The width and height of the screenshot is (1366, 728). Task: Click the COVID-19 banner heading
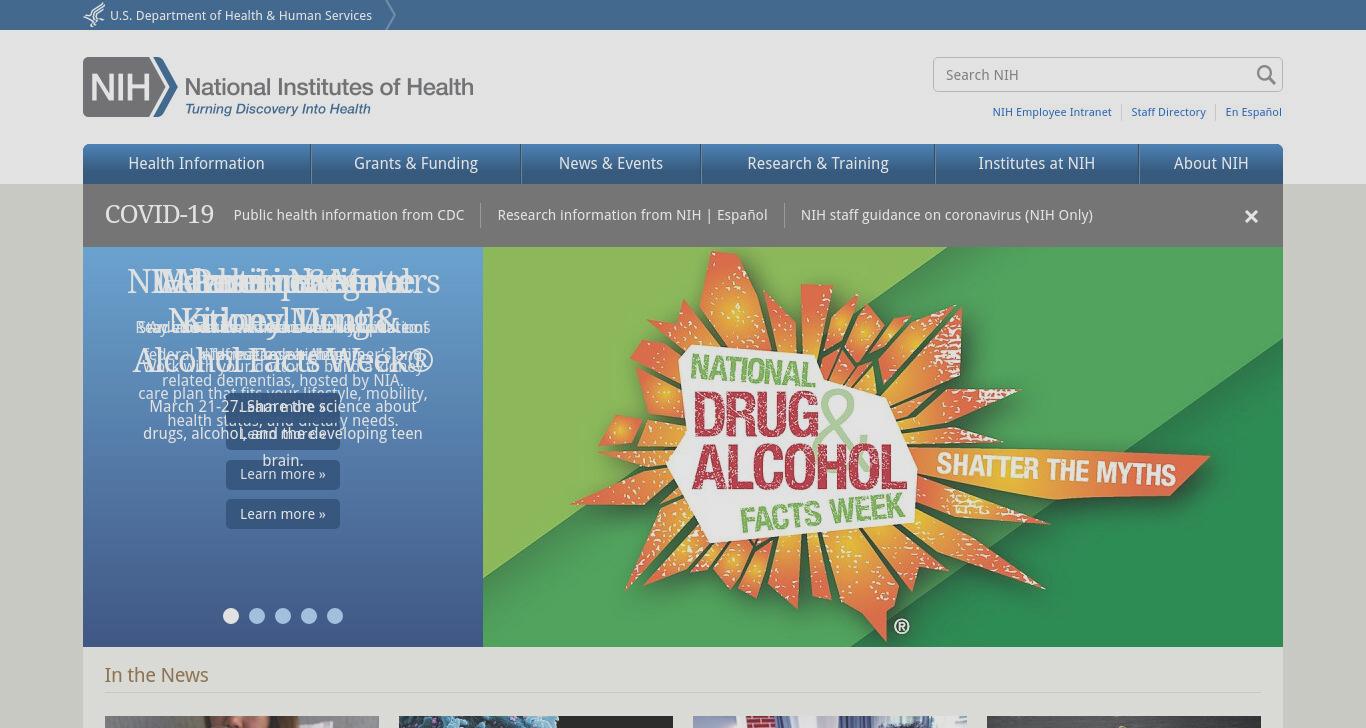click(x=159, y=215)
